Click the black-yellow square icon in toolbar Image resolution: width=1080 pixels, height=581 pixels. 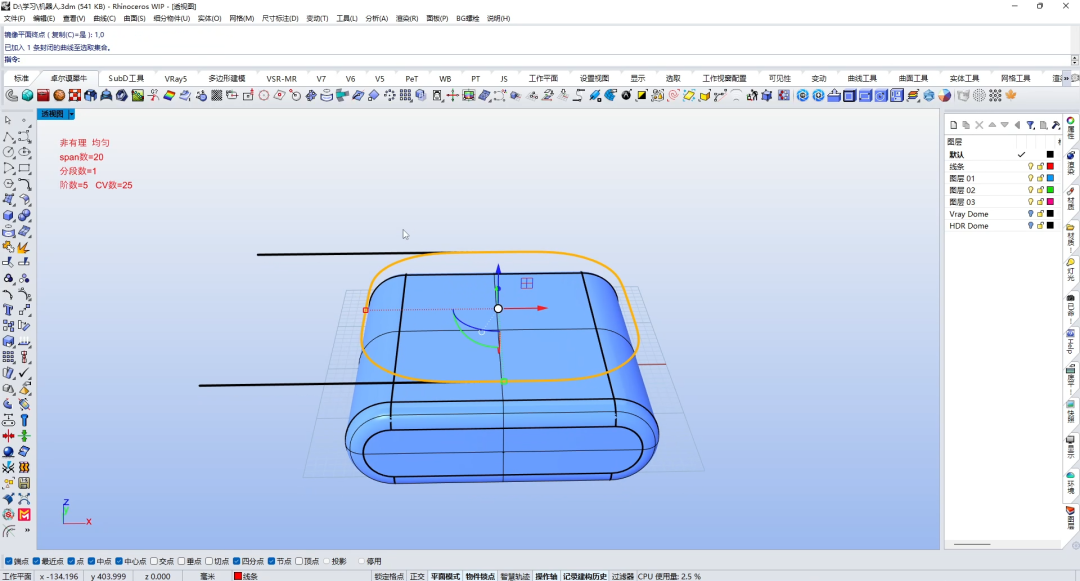(641, 96)
